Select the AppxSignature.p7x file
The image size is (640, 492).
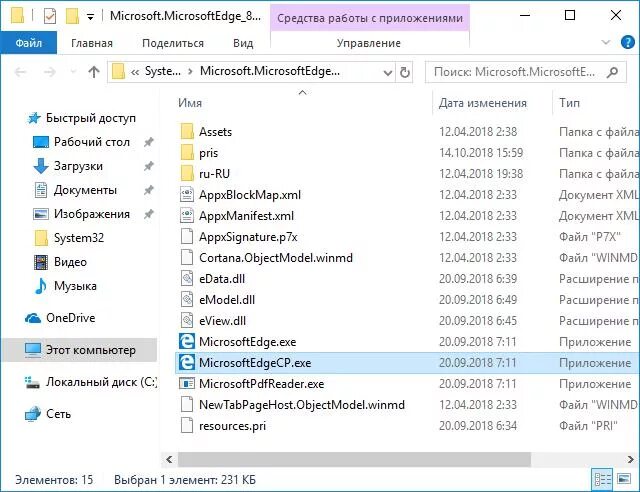coord(248,237)
